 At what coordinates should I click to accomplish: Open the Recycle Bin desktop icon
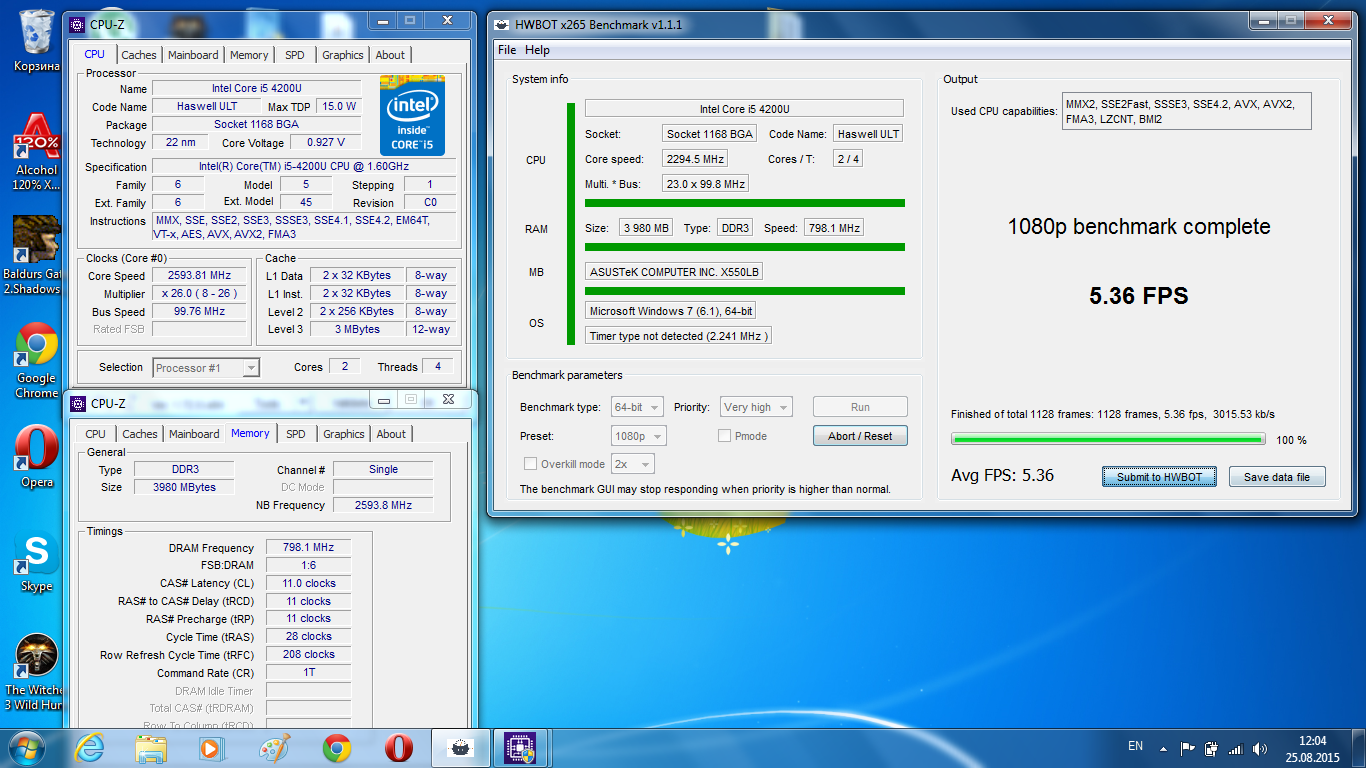37,39
